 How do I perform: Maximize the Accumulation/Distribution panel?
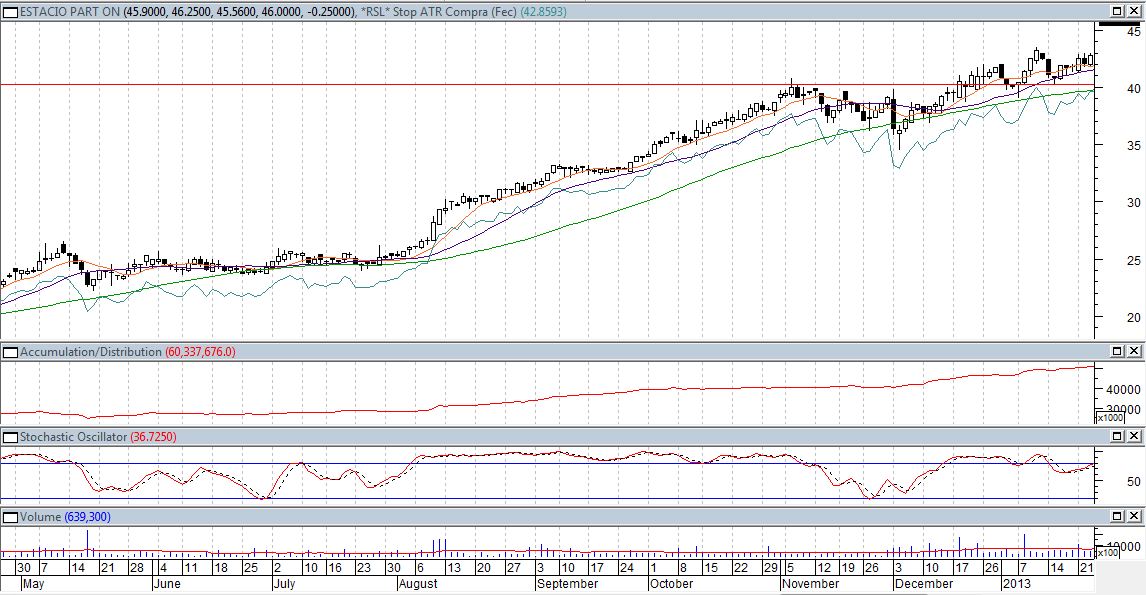click(1117, 352)
